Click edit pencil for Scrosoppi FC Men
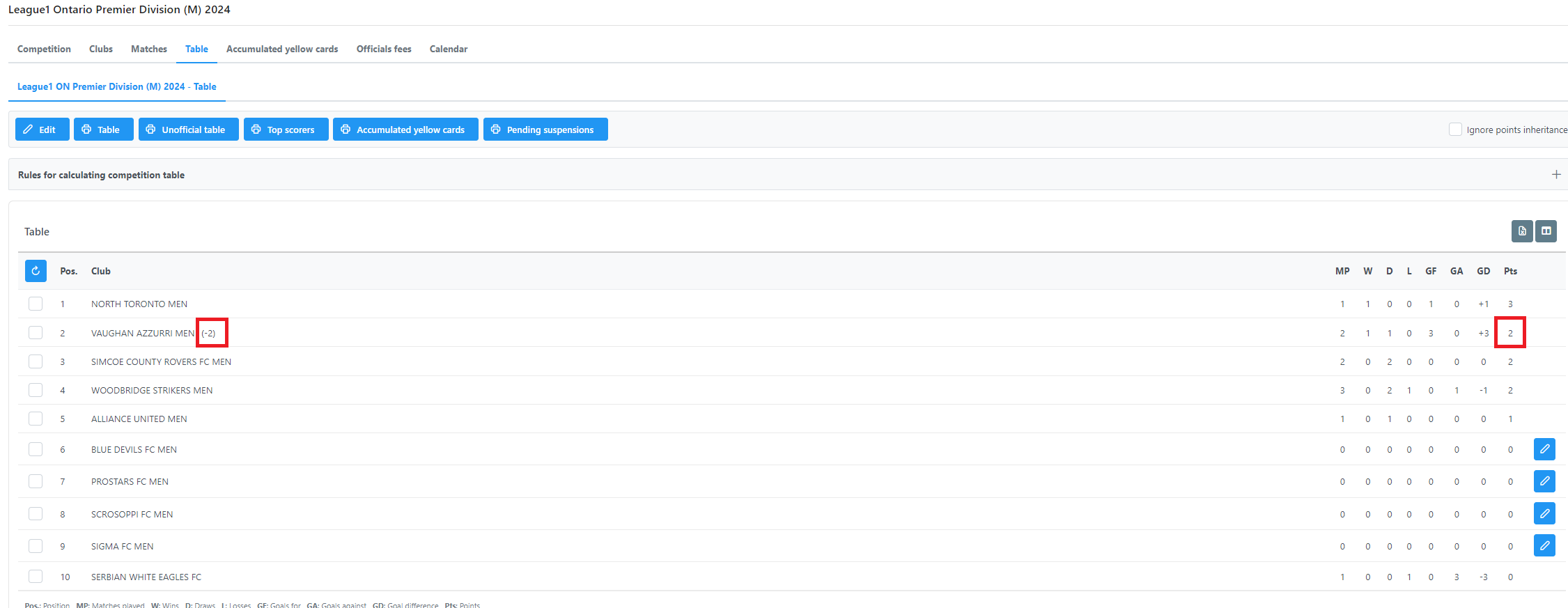 click(1544, 514)
